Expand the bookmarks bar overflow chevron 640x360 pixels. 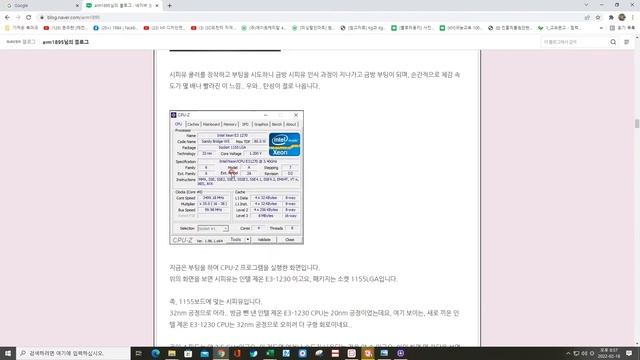point(601,28)
